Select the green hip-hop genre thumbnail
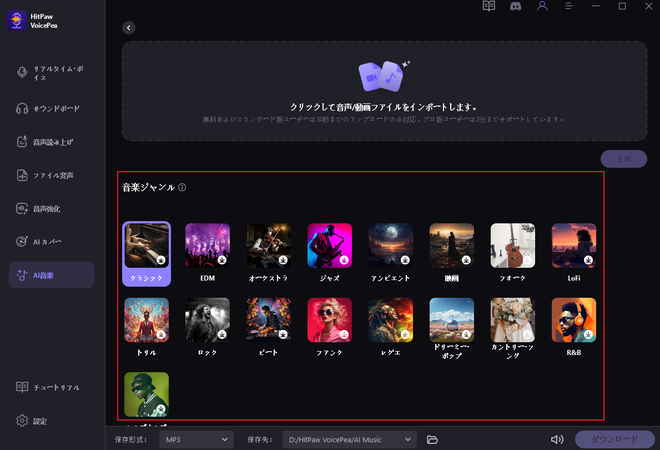This screenshot has height=450, width=660. click(146, 394)
